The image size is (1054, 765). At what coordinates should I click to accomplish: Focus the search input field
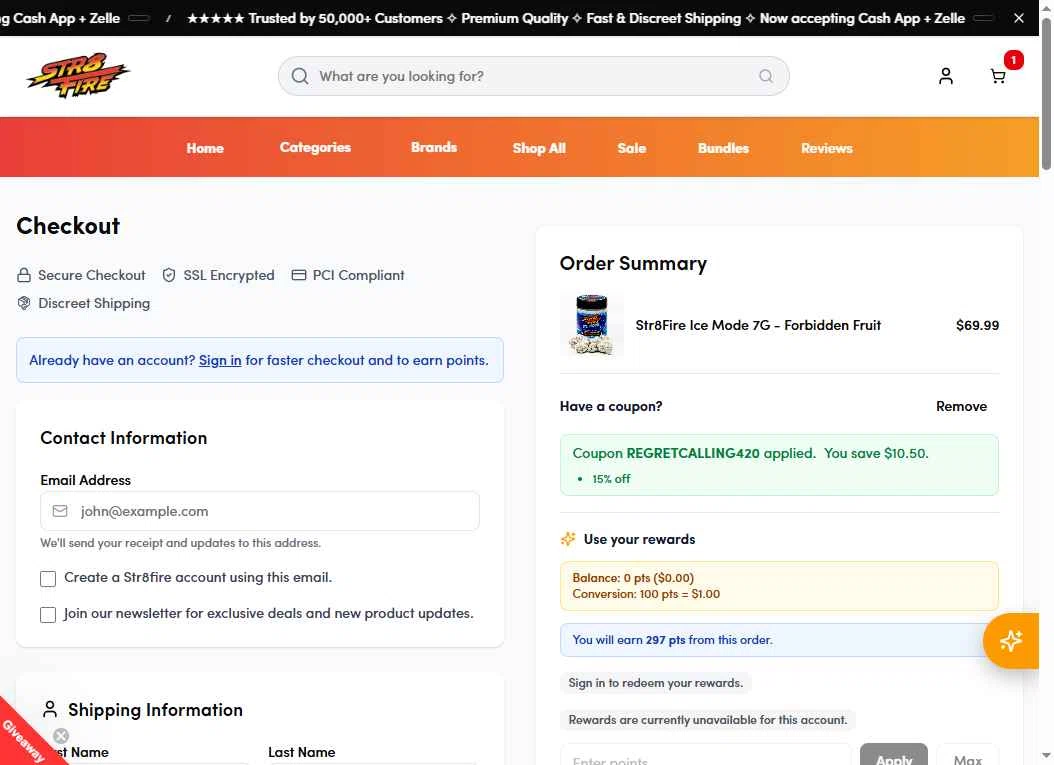pos(534,76)
